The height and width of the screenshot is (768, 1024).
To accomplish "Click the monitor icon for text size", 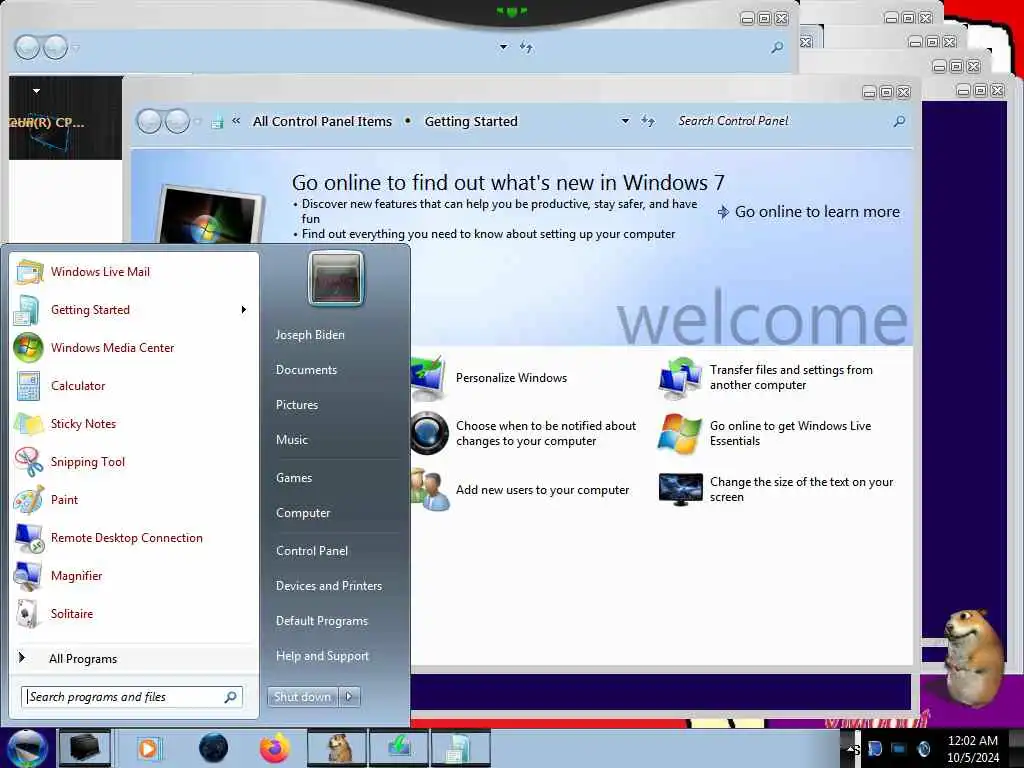I will click(x=680, y=490).
